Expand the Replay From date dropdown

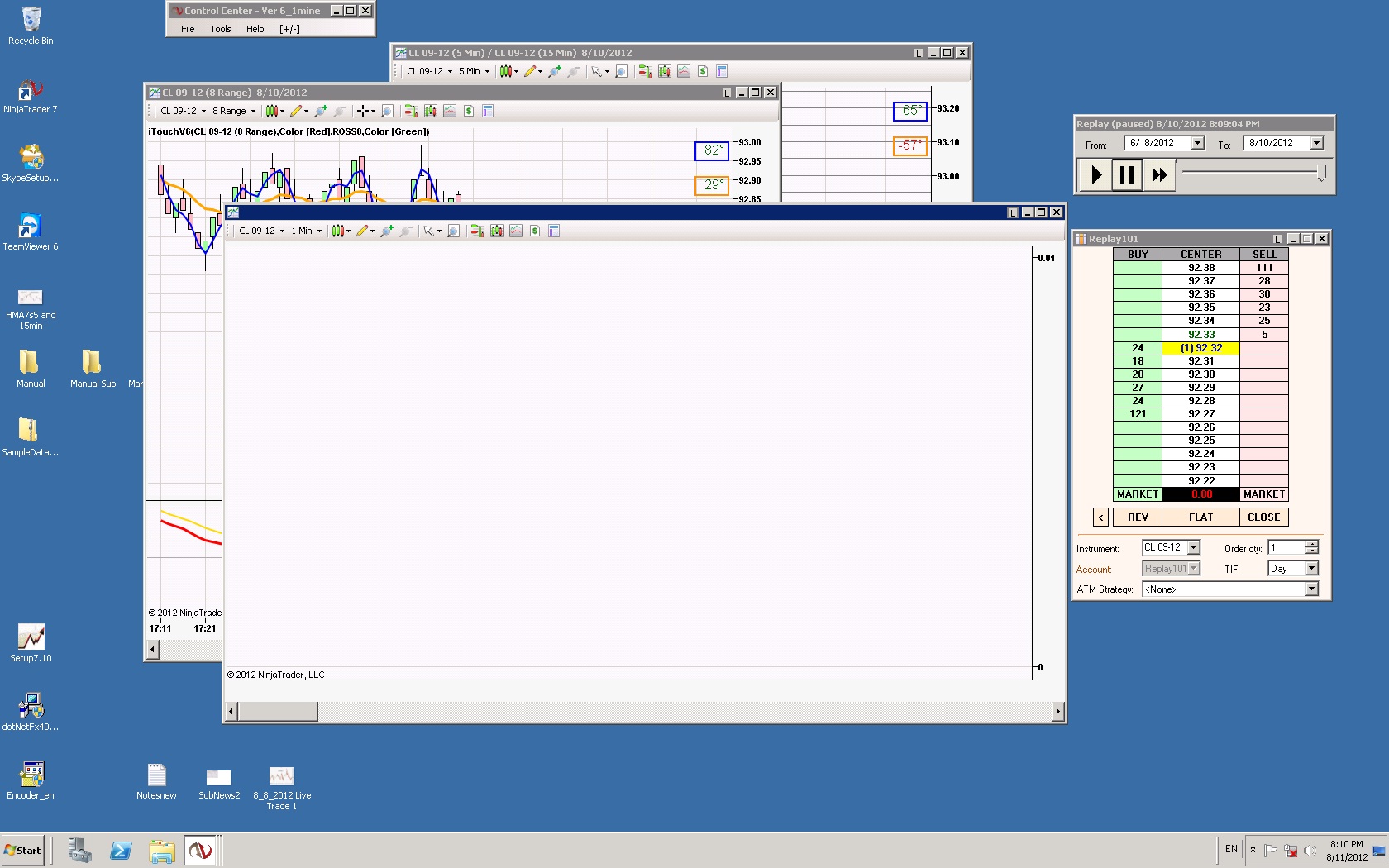click(1197, 143)
